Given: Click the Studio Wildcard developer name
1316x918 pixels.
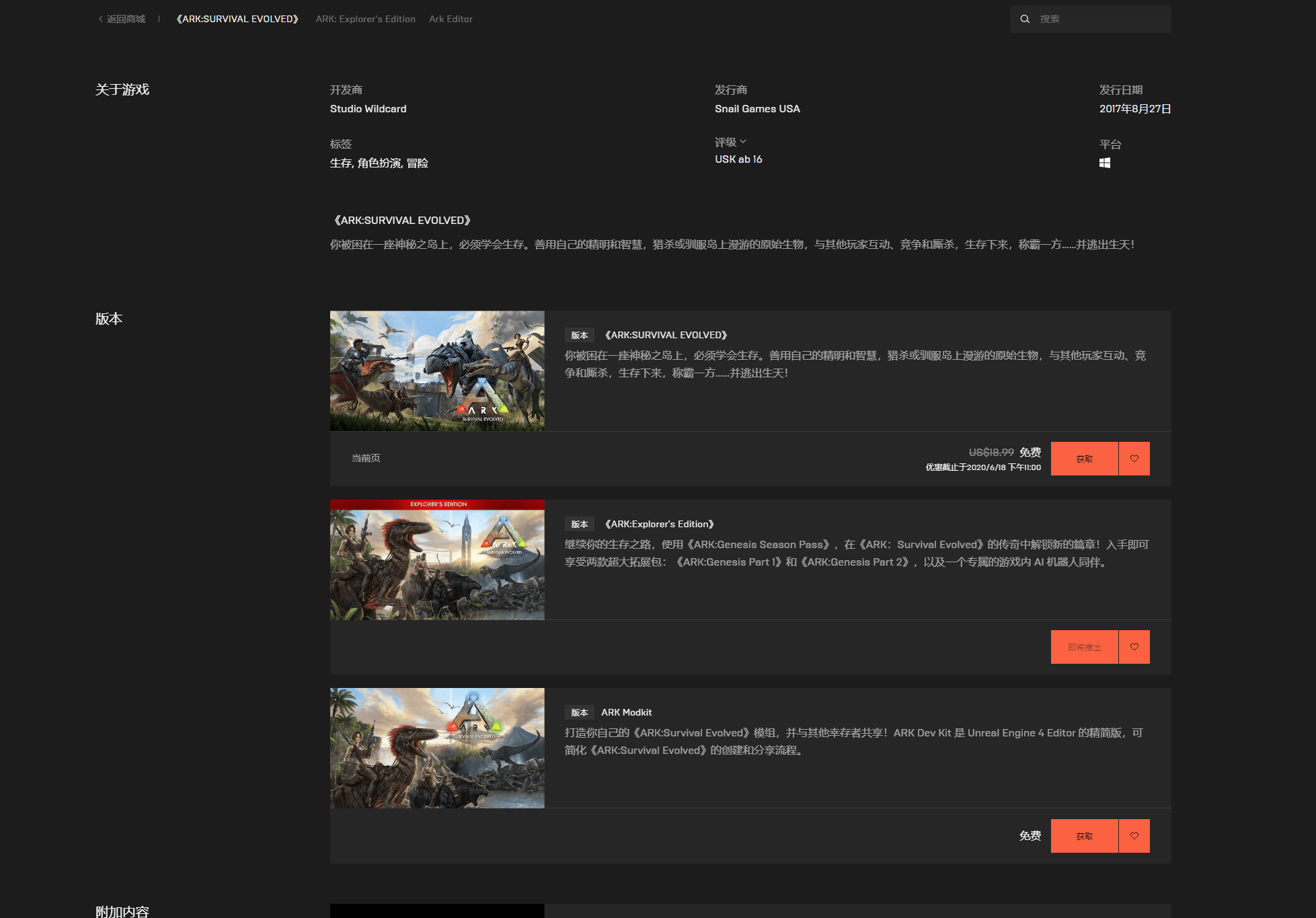Looking at the screenshot, I should 368,109.
